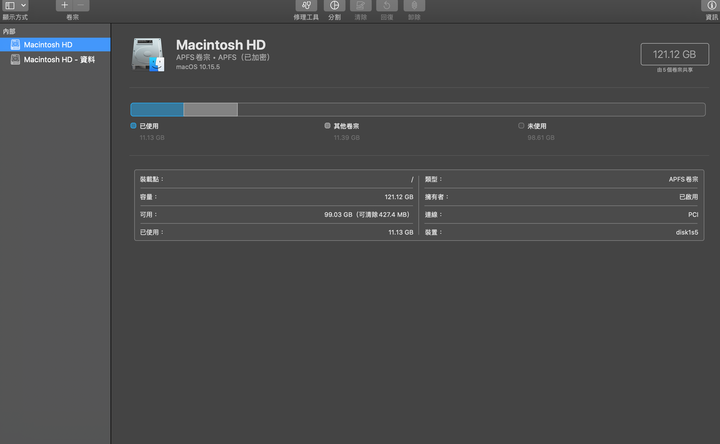Click the gray 其他卷宗 legend swatch

[327, 125]
